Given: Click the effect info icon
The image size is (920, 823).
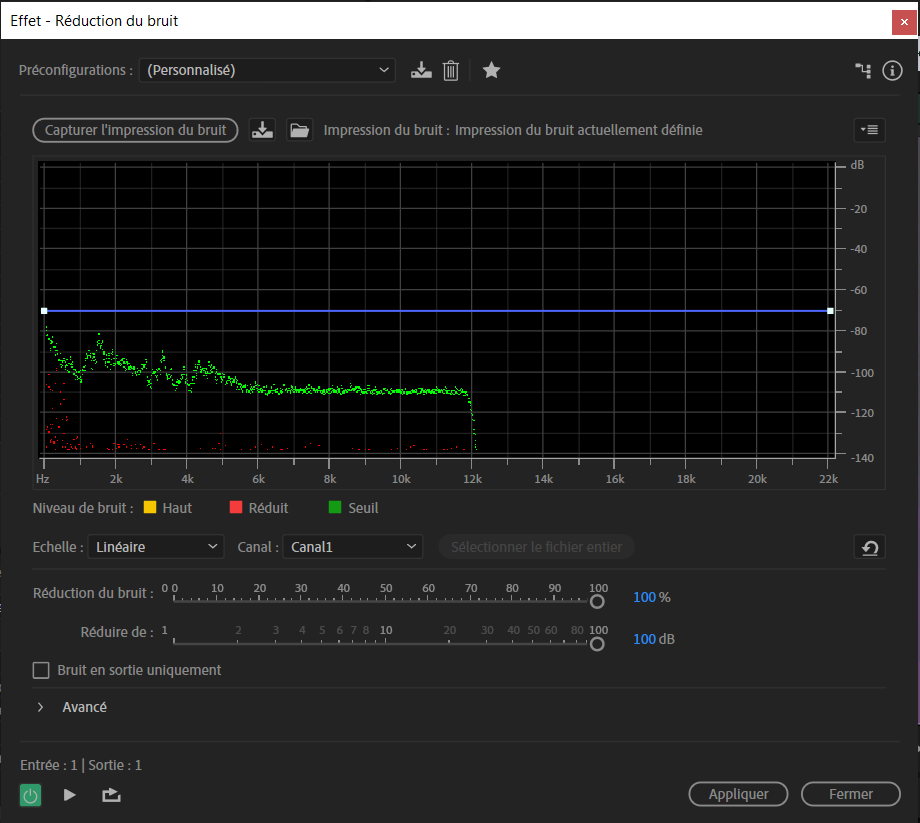Looking at the screenshot, I should (893, 70).
